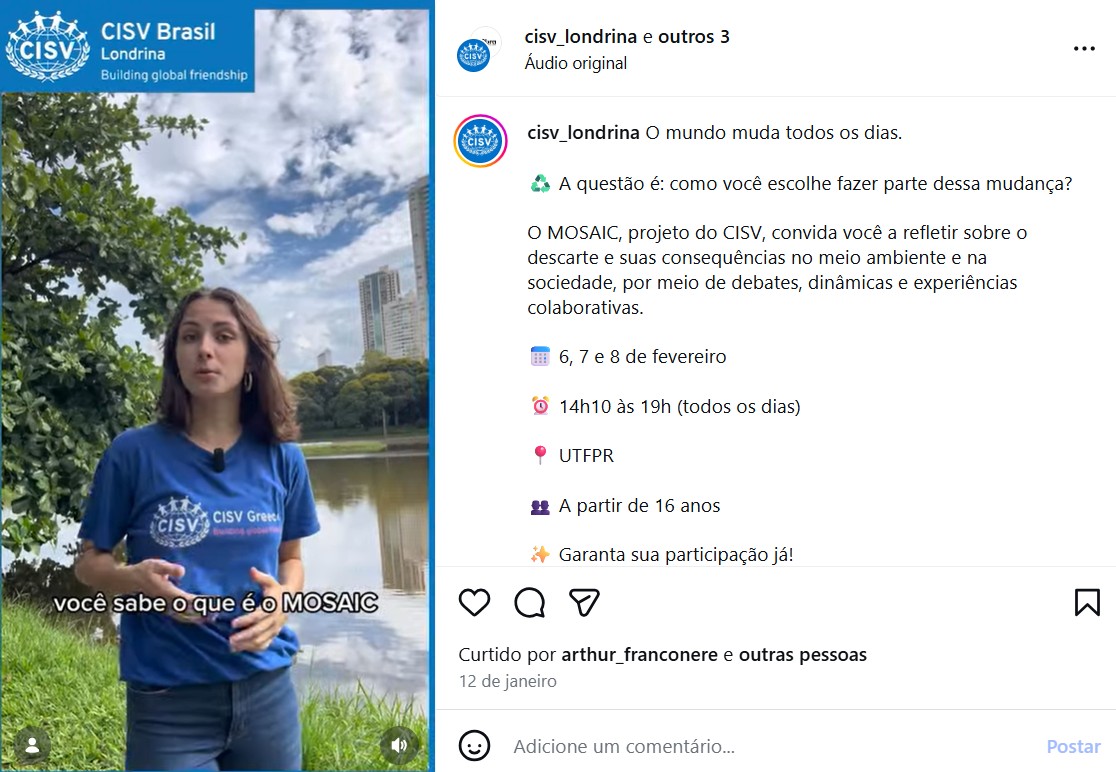View cisv_londrina story avatar in caption
The image size is (1116, 772).
(480, 141)
